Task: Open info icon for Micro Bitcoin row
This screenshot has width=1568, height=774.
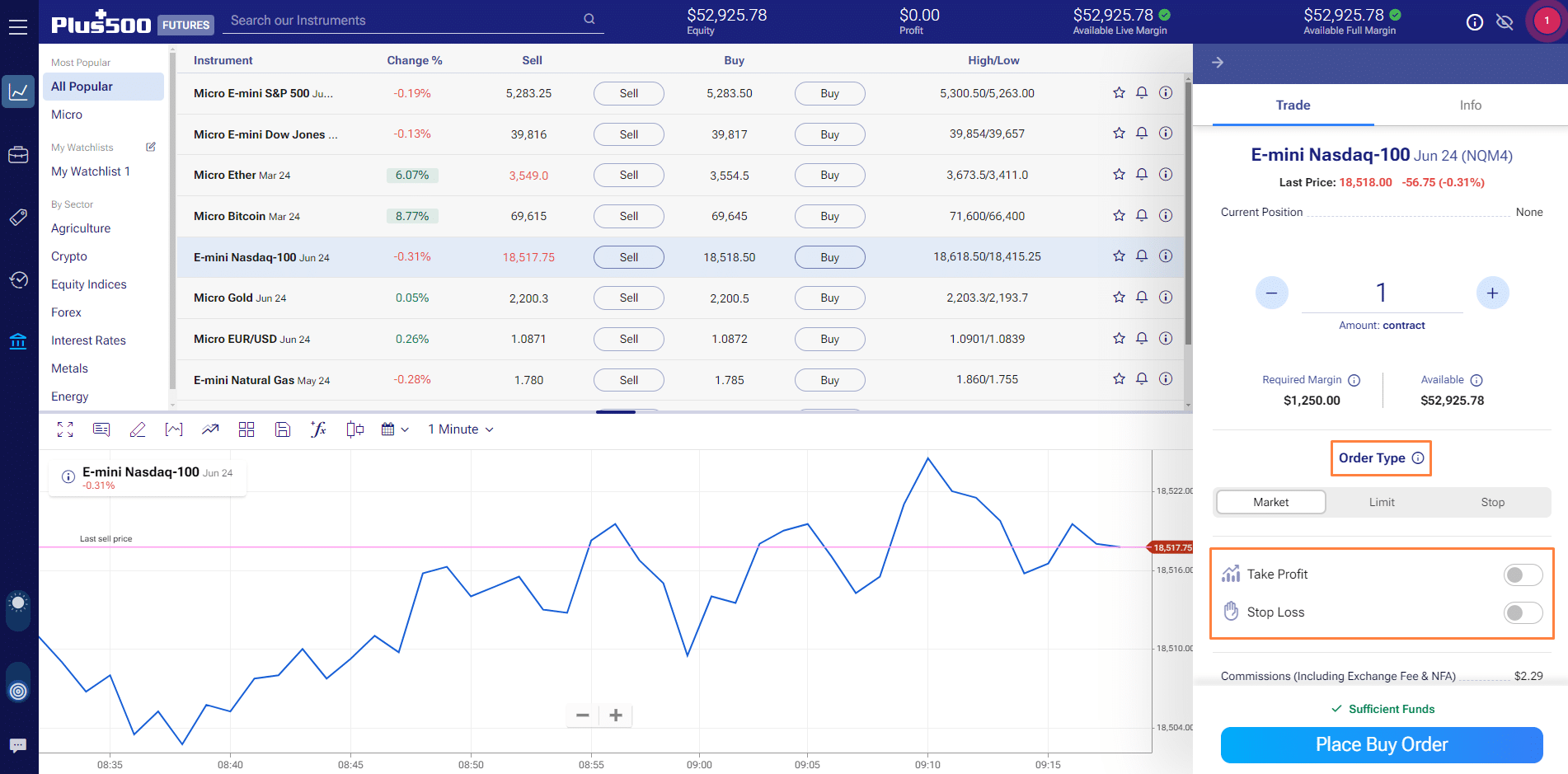Action: (1166, 216)
